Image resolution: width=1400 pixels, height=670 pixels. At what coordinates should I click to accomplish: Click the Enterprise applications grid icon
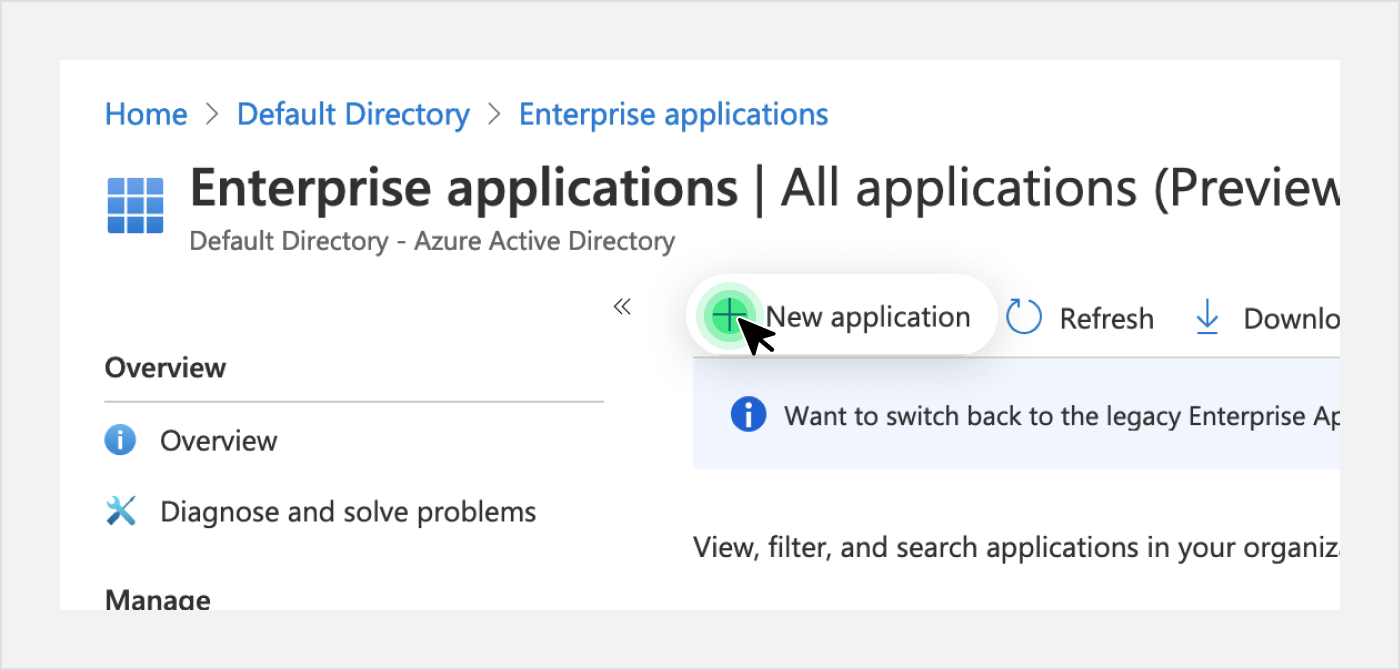[x=135, y=205]
